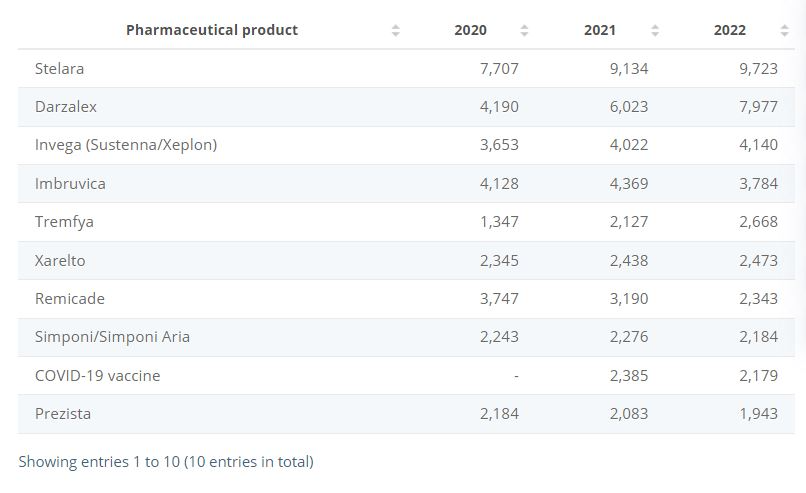Click the Pharmaceutical product header text
The image size is (806, 493).
pos(212,30)
